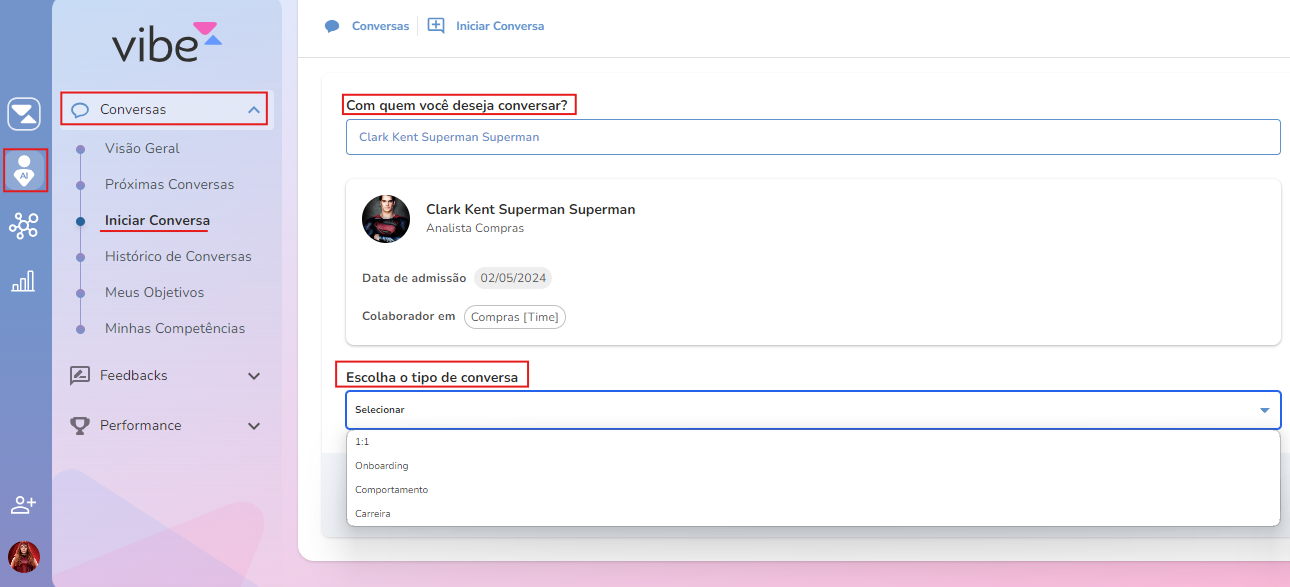Expand the Feedbacks menu chevron
Screen dimensions: 1290x587
[x=254, y=376]
